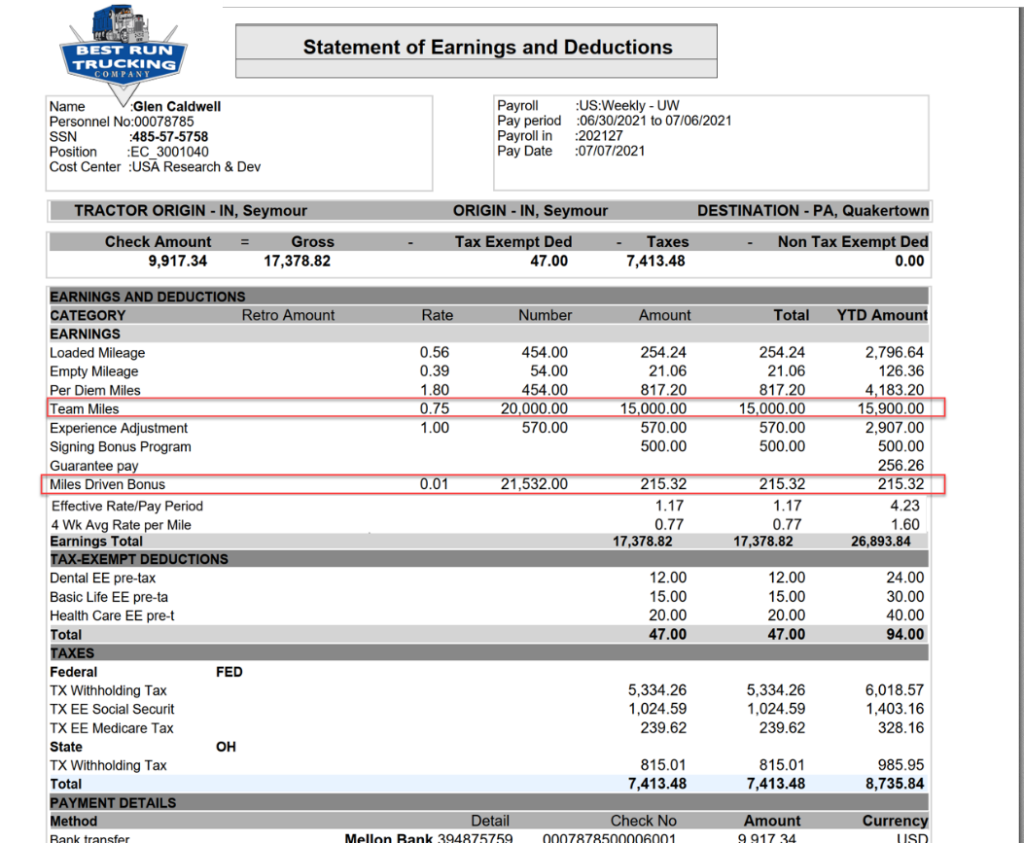This screenshot has height=843, width=1024.
Task: Click the Earnings Total YTD amount 26,893.84
Action: [x=880, y=541]
